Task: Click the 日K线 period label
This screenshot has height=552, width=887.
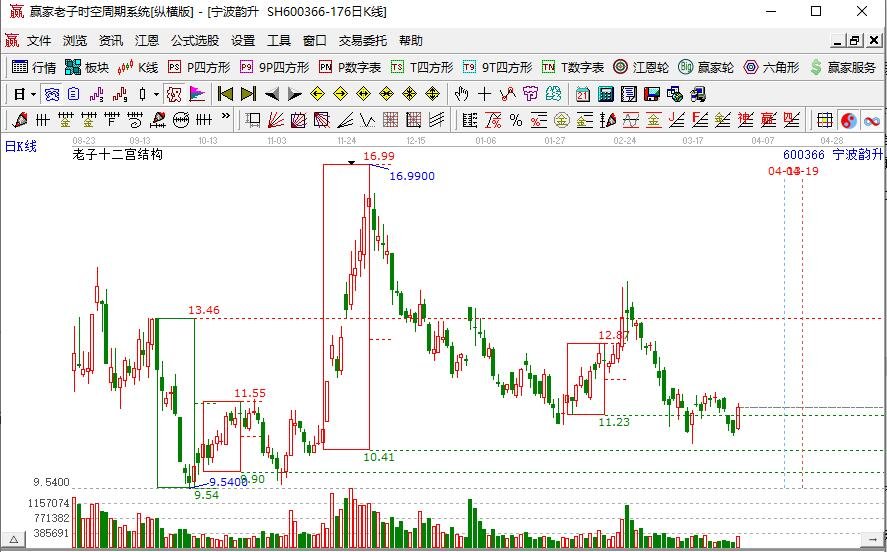Action: click(21, 146)
